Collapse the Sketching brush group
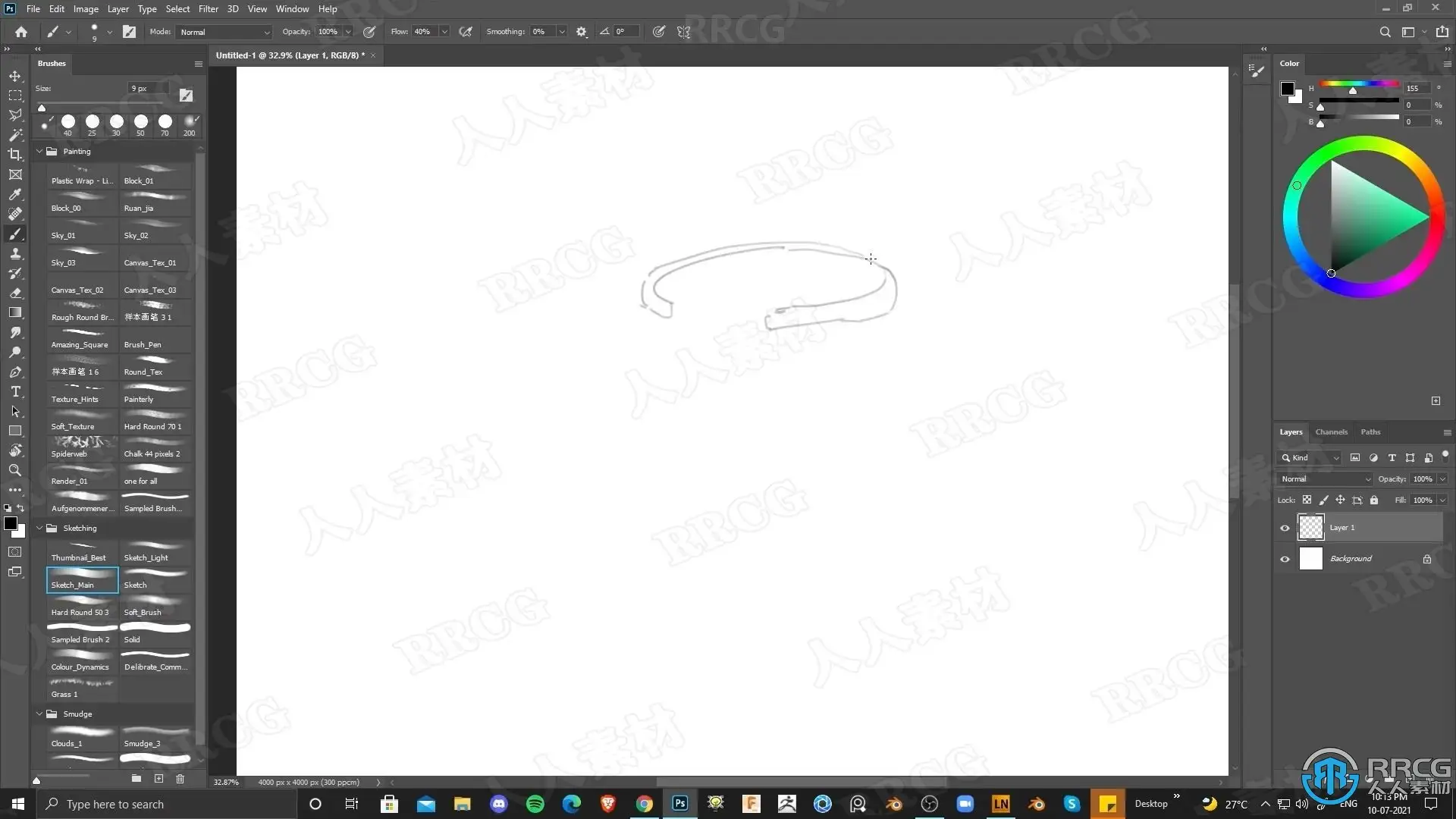 coord(39,528)
